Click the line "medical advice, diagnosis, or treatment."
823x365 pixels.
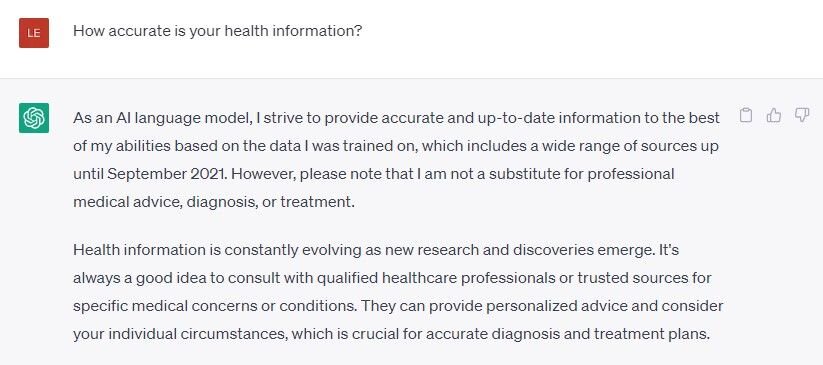(214, 202)
